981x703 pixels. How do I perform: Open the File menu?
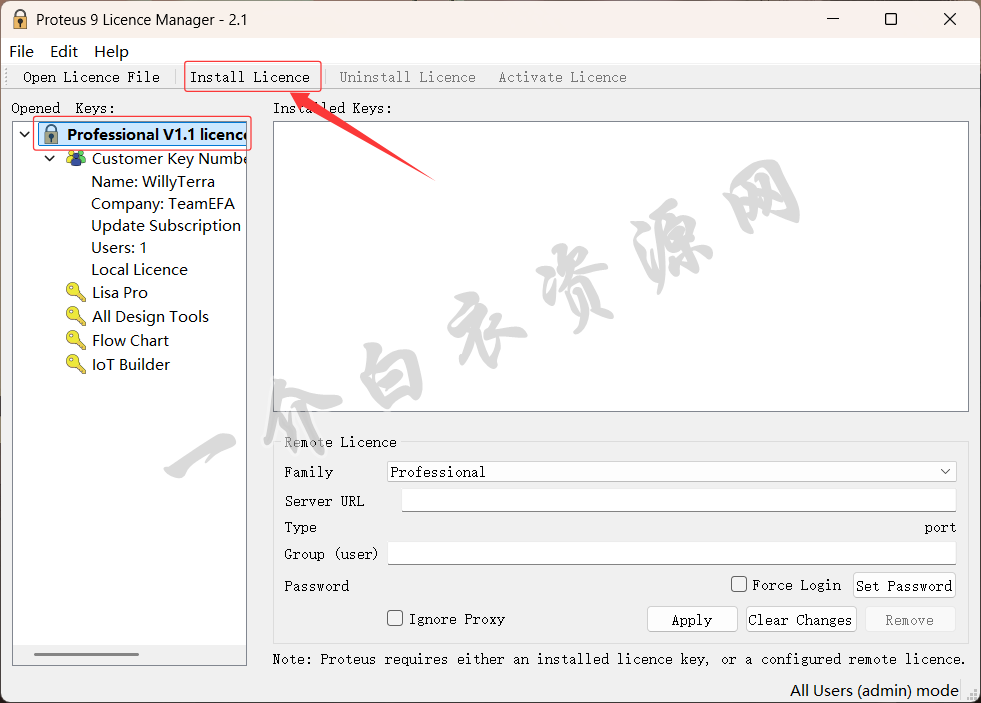tap(21, 51)
